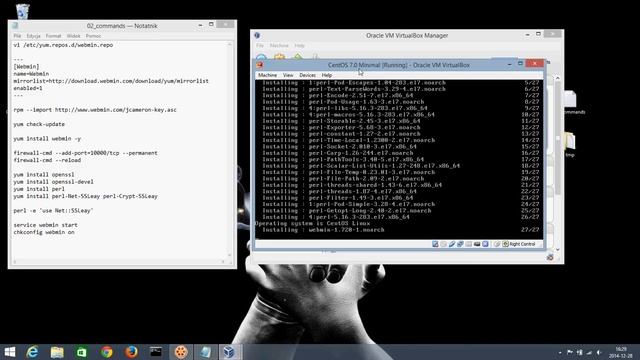Click Notepad horizontal scrollbar right arrow
The image size is (640, 360).
point(223,262)
